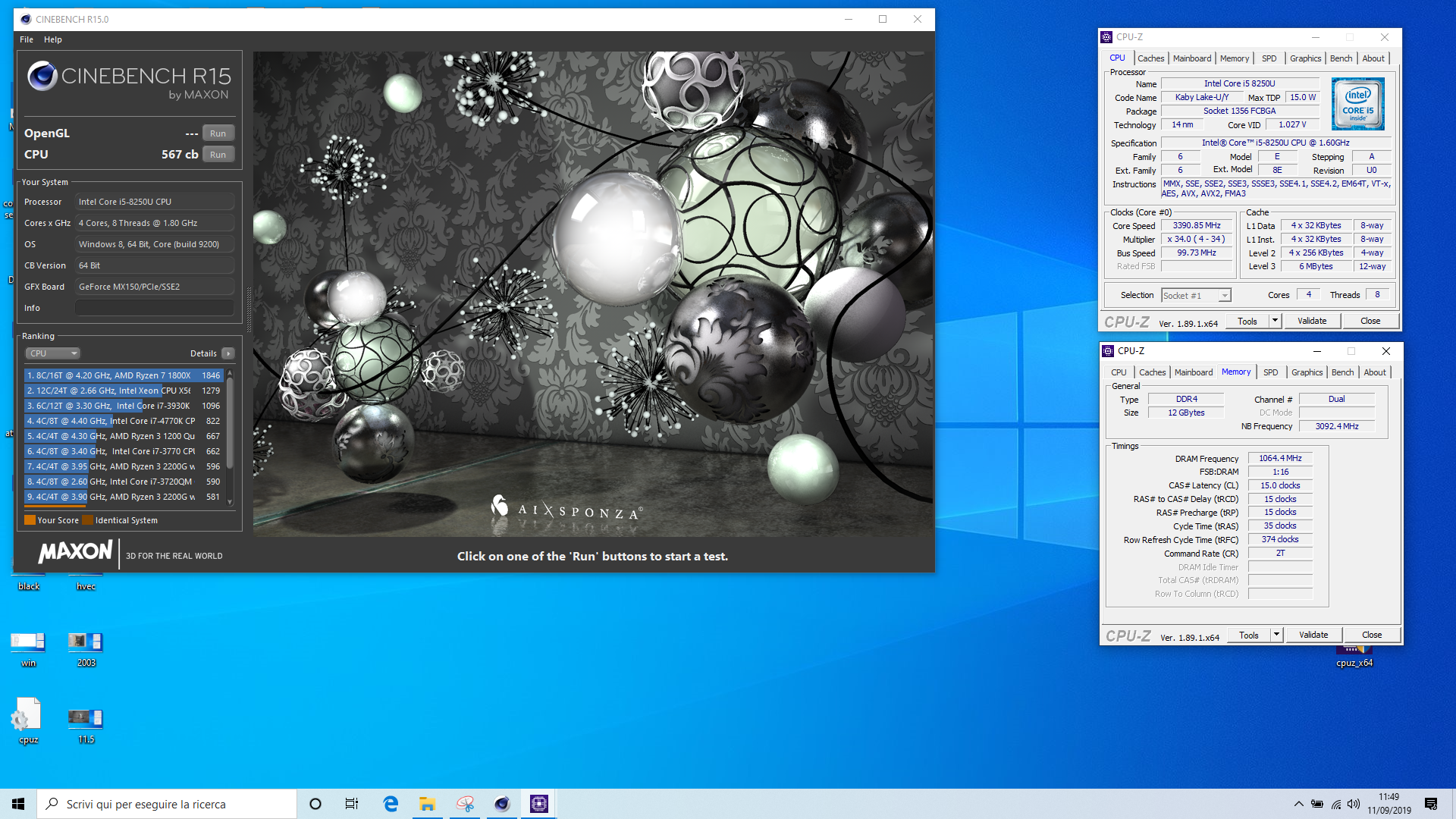Open the CPU ranking type dropdown
This screenshot has height=819, width=1456.
click(52, 353)
